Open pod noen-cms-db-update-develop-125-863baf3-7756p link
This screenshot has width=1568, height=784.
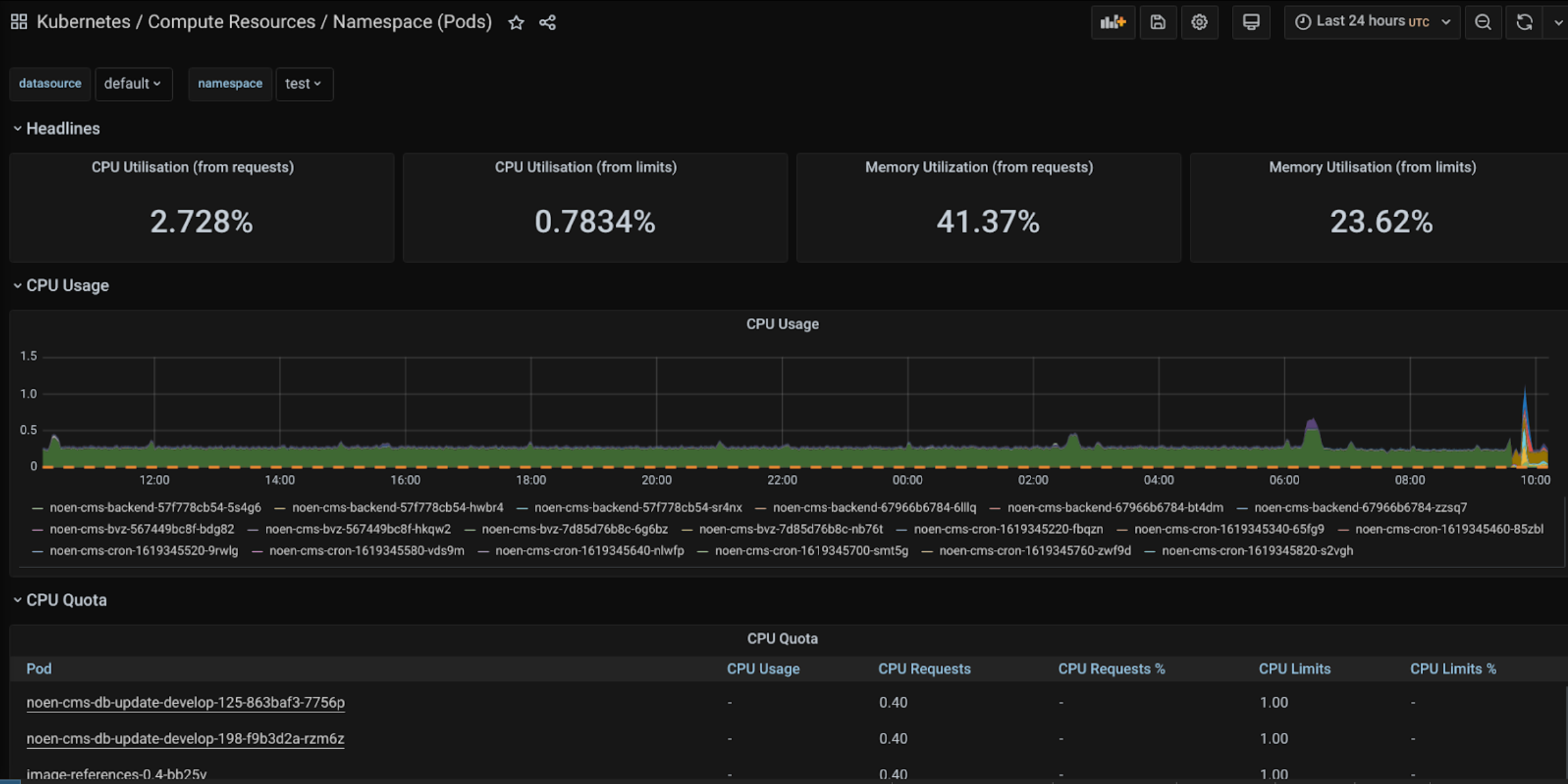pos(185,702)
